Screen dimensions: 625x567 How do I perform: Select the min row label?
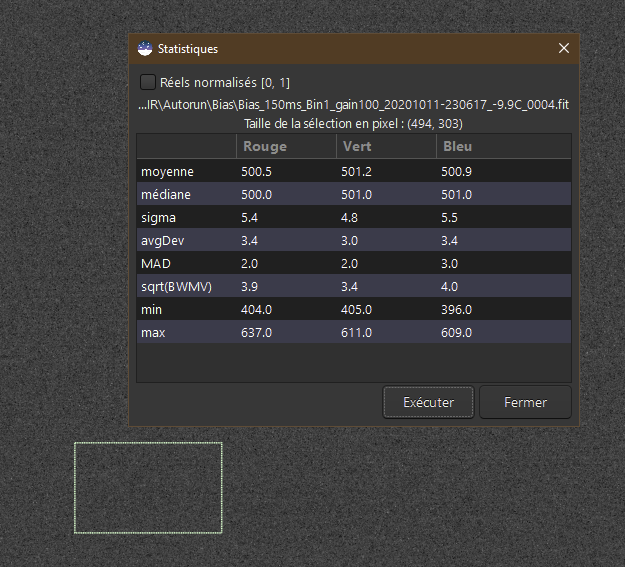(151, 310)
